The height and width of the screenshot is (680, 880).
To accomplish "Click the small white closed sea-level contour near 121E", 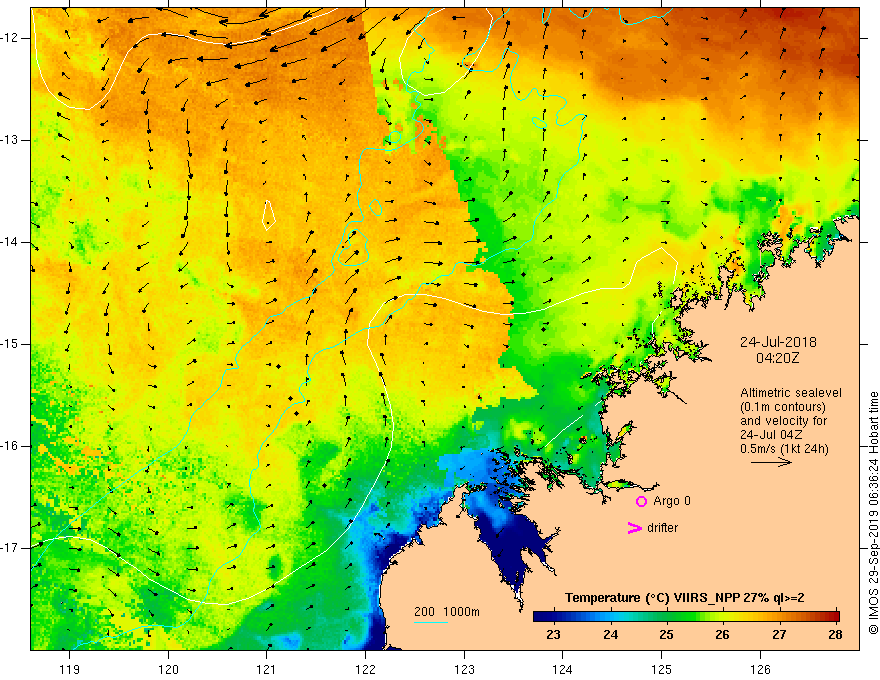I will click(x=269, y=215).
